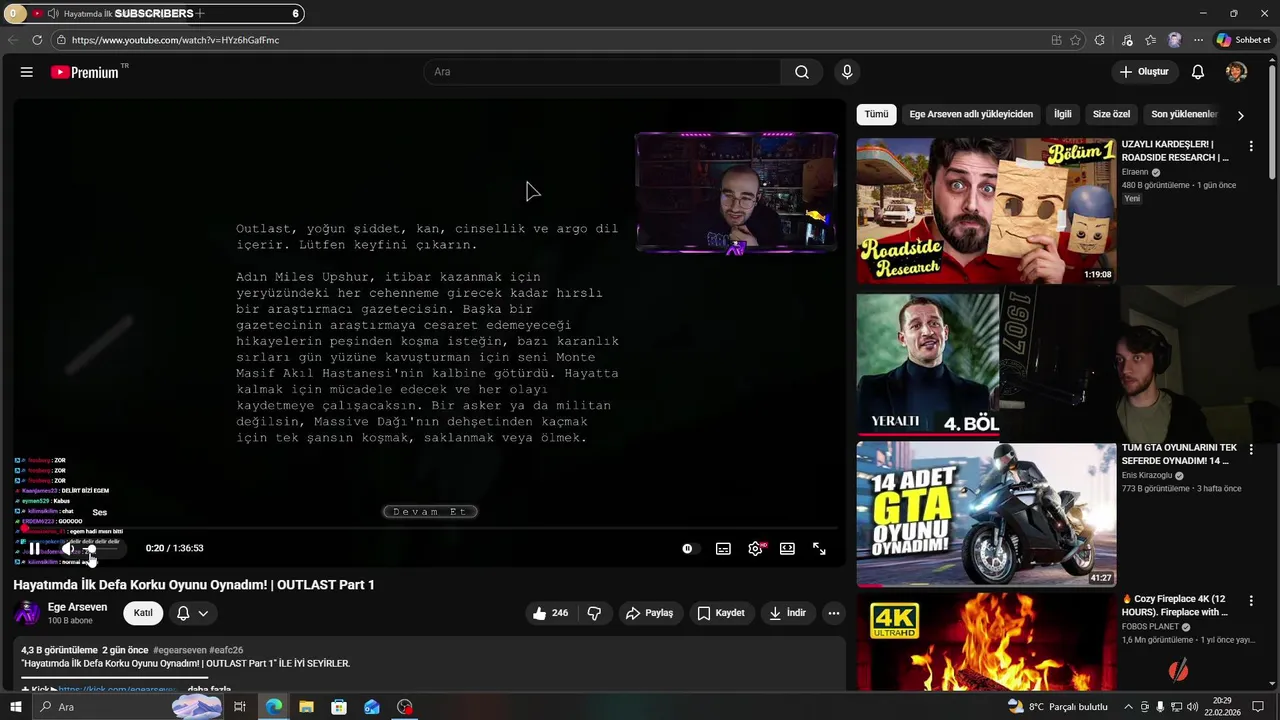The width and height of the screenshot is (1280, 720).
Task: Click the browser address bar URL
Action: [175, 40]
